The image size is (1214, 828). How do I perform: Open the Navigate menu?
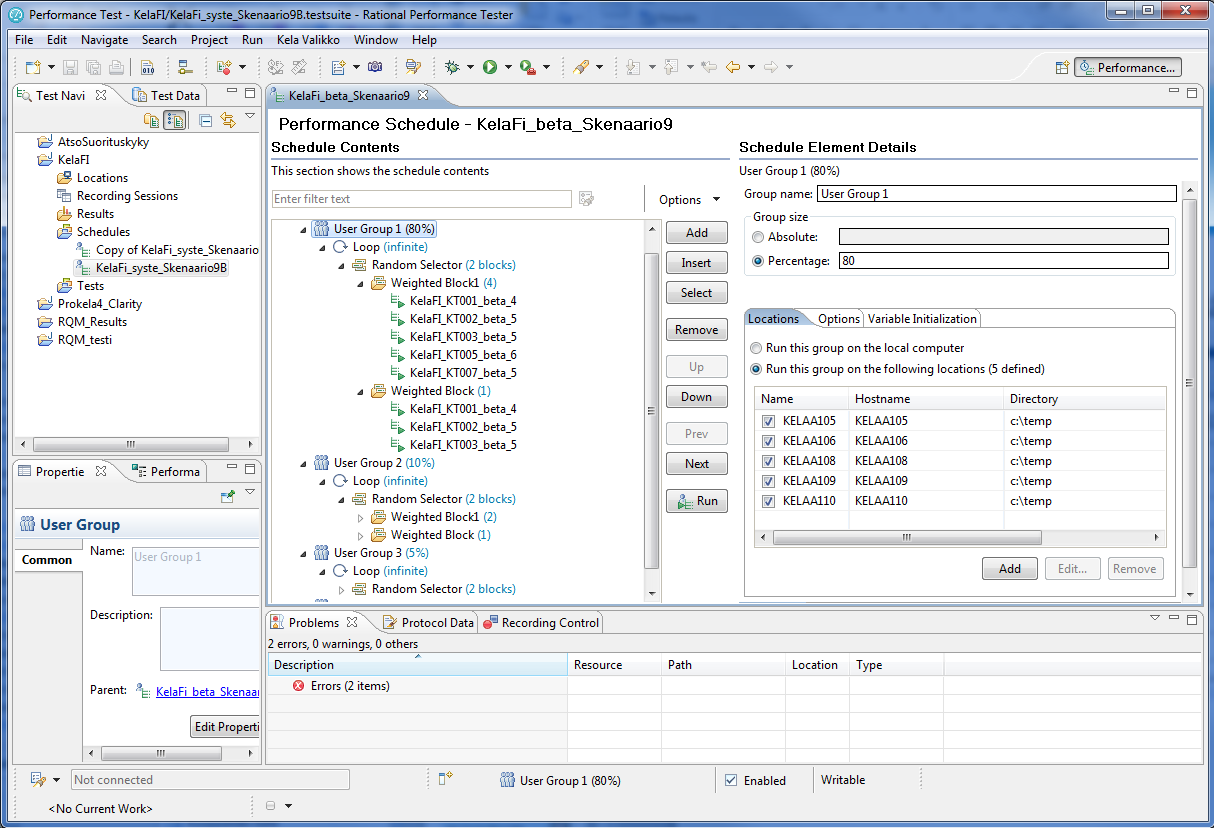tap(104, 40)
